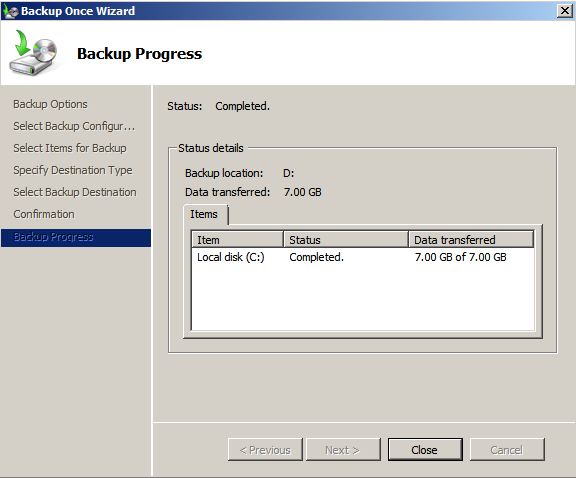Click the Backup location value D:

pyautogui.click(x=288, y=173)
